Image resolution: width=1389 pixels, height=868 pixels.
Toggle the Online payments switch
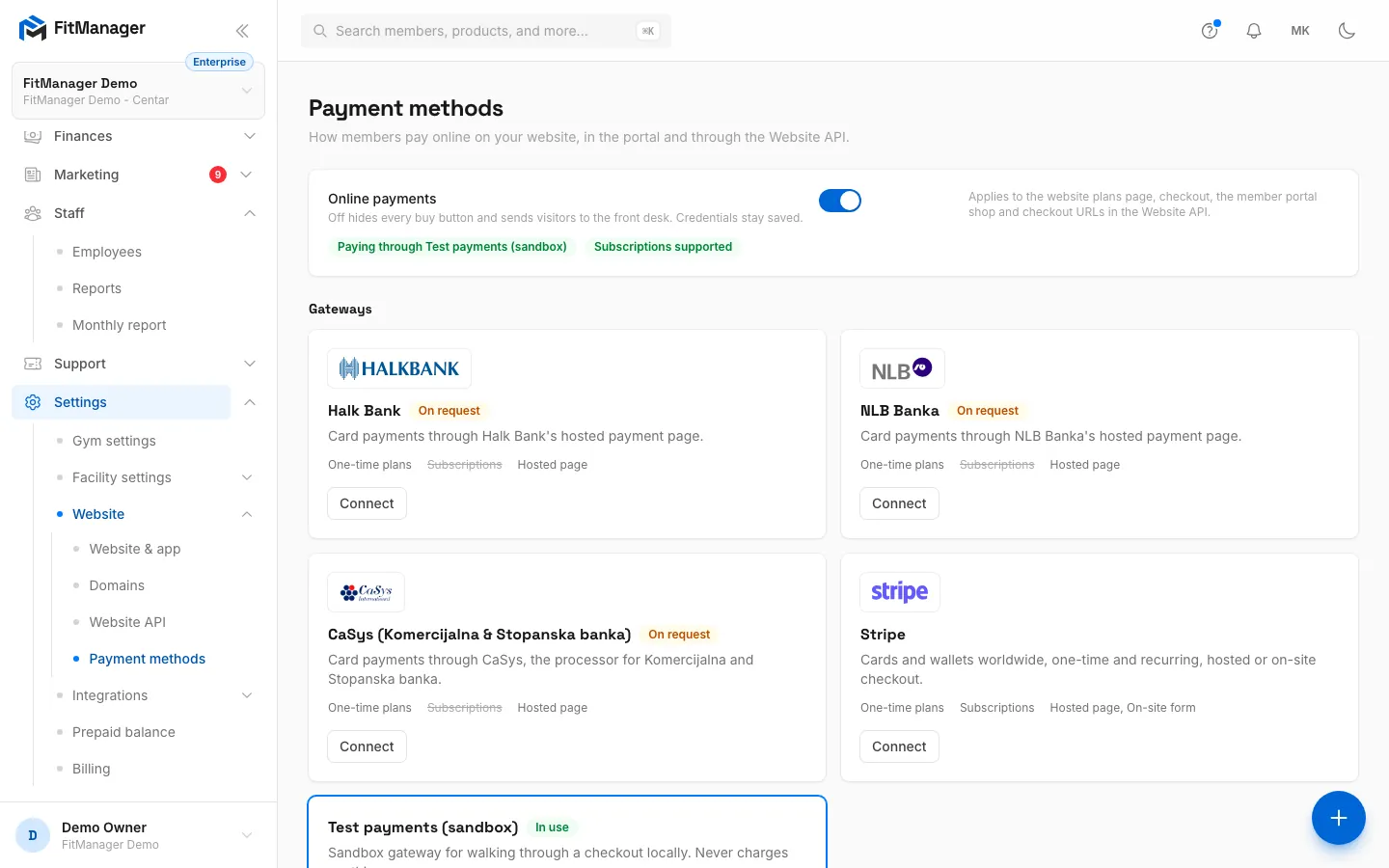[x=840, y=201]
